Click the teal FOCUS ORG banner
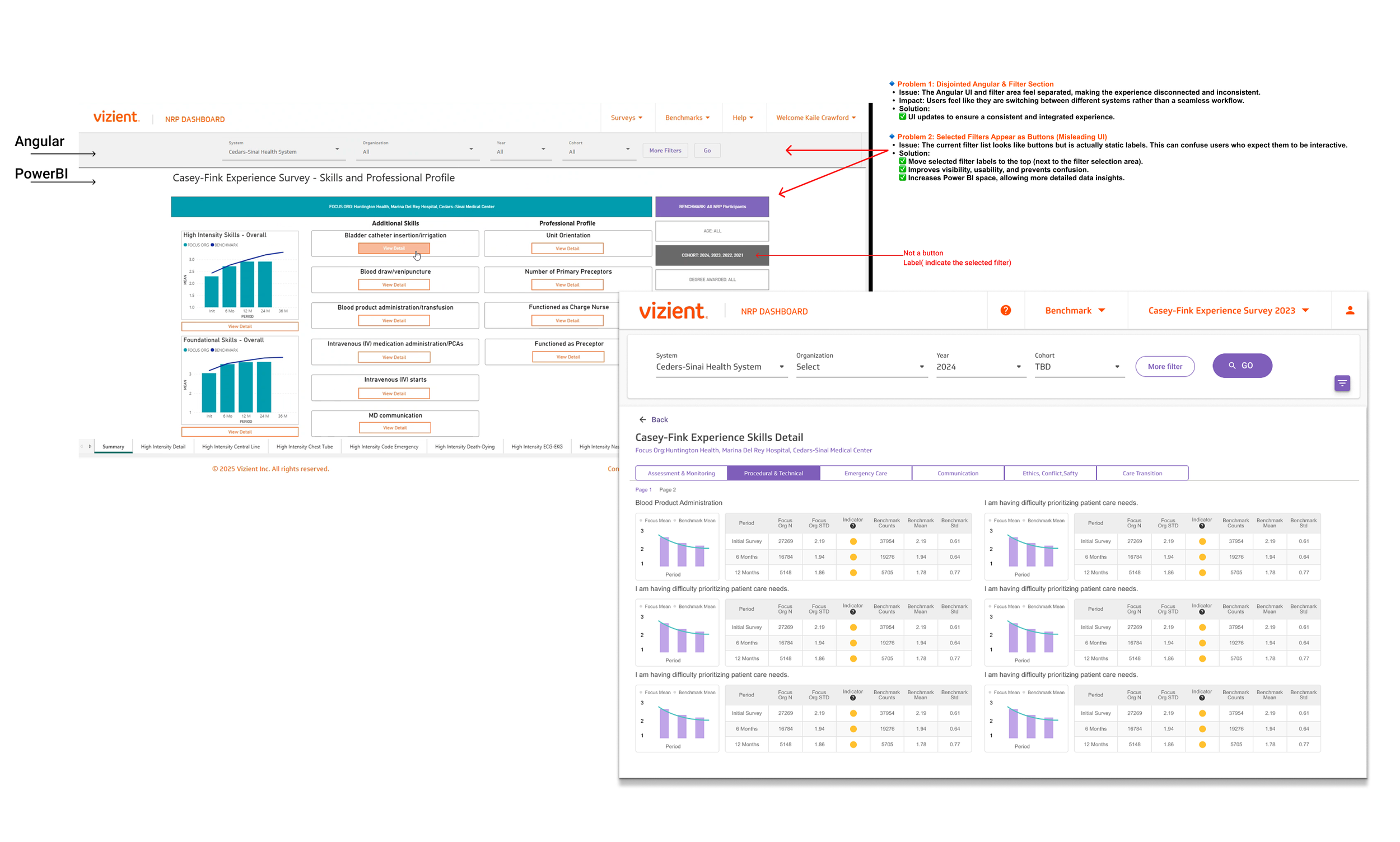1400x842 pixels. pos(411,207)
